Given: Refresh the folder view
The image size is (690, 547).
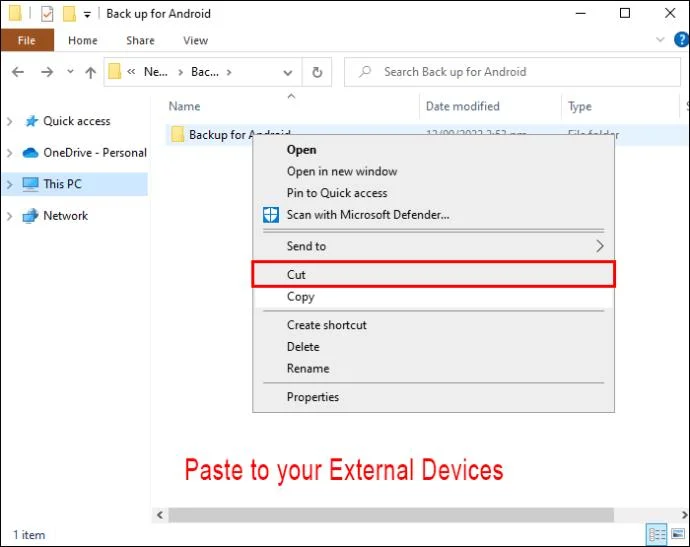Looking at the screenshot, I should pos(317,72).
